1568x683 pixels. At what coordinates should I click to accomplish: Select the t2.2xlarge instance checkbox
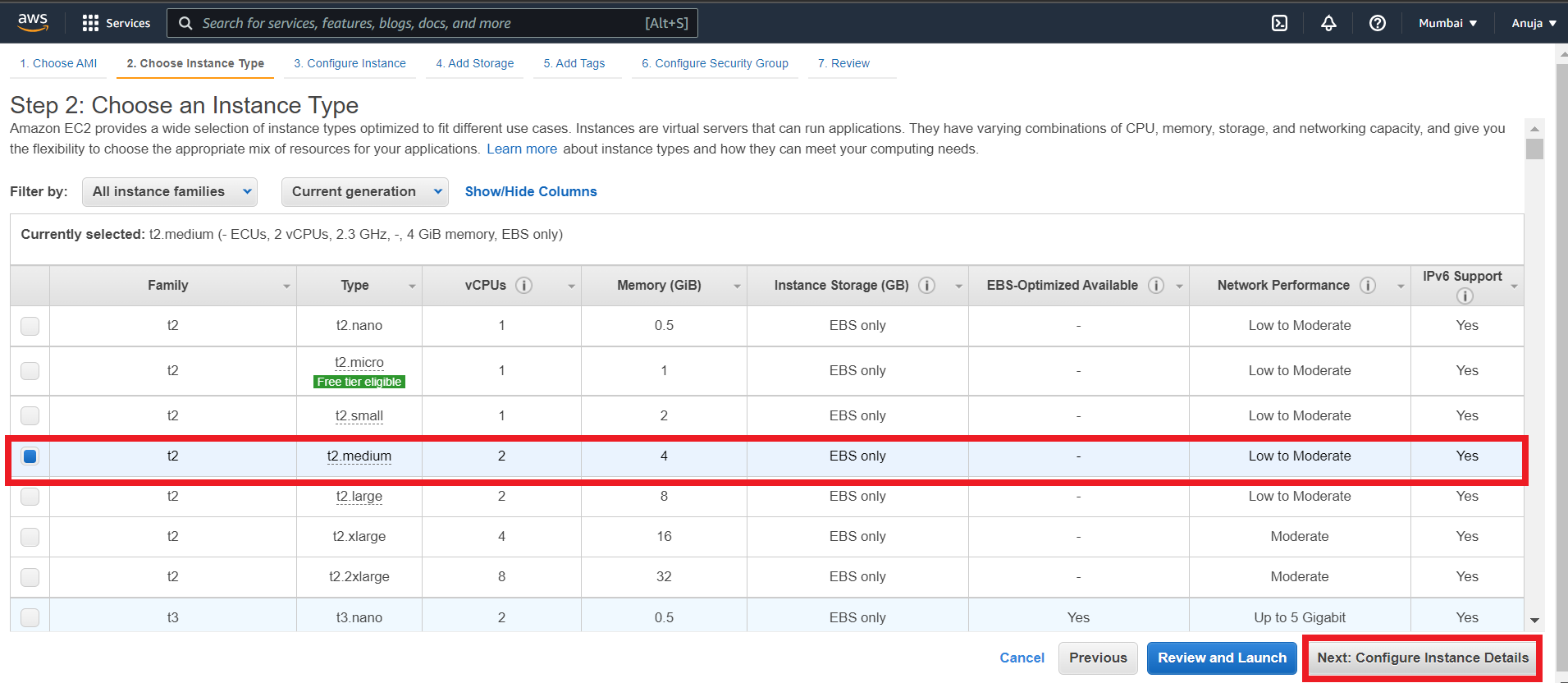click(x=30, y=576)
